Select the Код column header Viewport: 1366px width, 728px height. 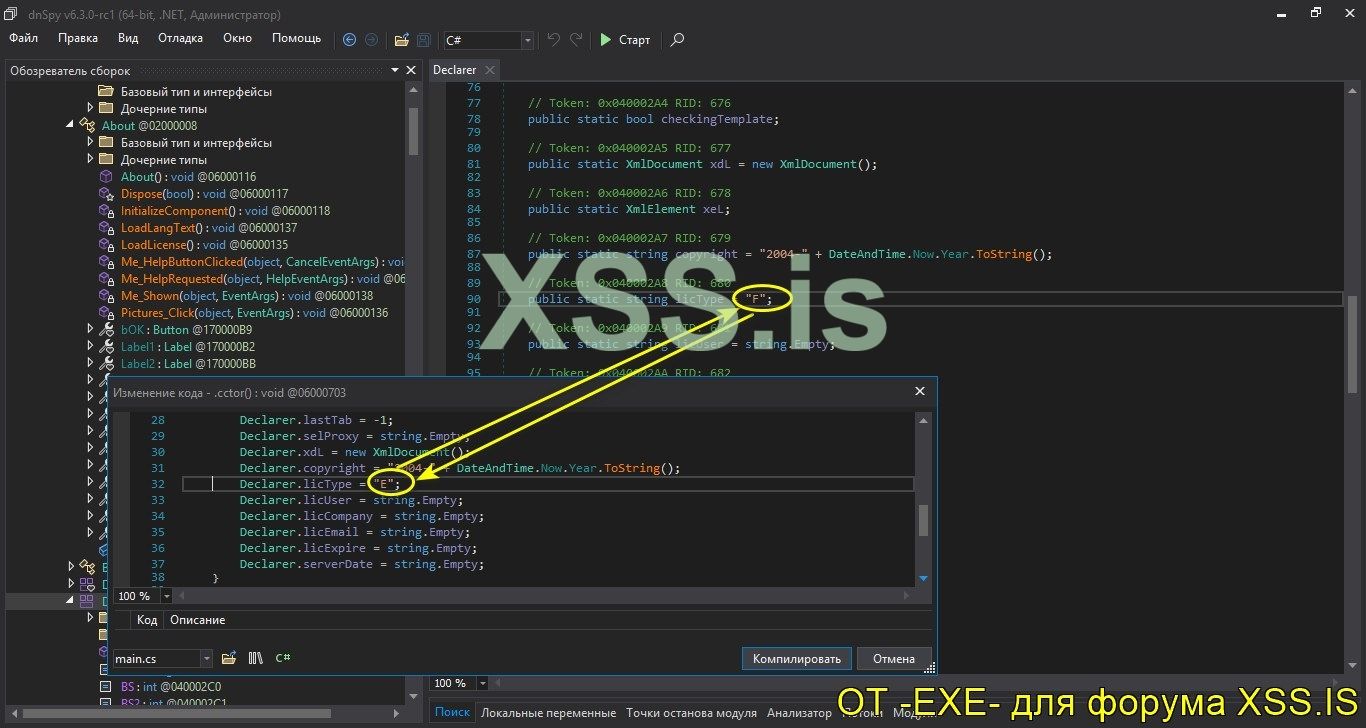coord(147,620)
